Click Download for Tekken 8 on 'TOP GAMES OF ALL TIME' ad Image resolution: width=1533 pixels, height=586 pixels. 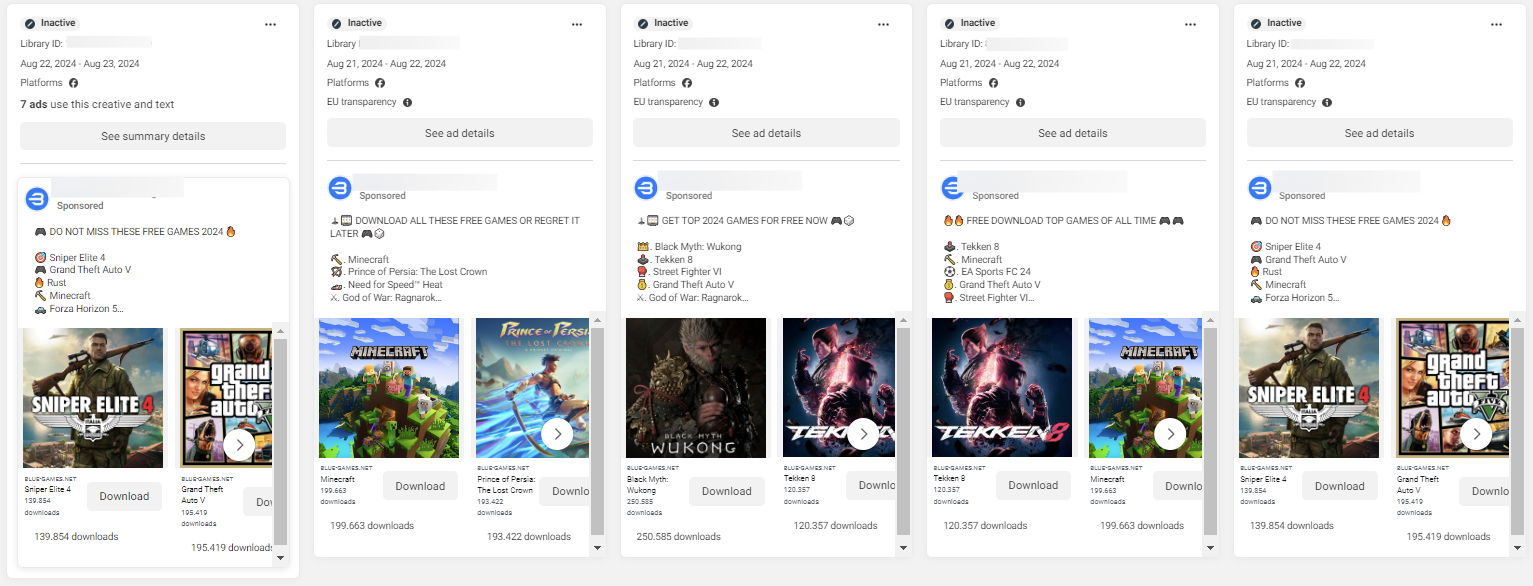(x=1033, y=485)
